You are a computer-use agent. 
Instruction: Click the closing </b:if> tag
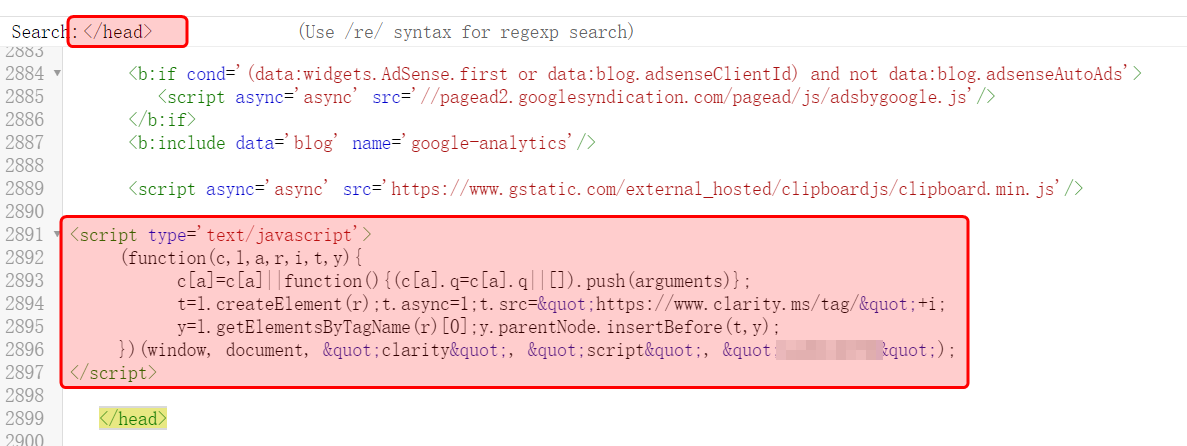click(162, 120)
